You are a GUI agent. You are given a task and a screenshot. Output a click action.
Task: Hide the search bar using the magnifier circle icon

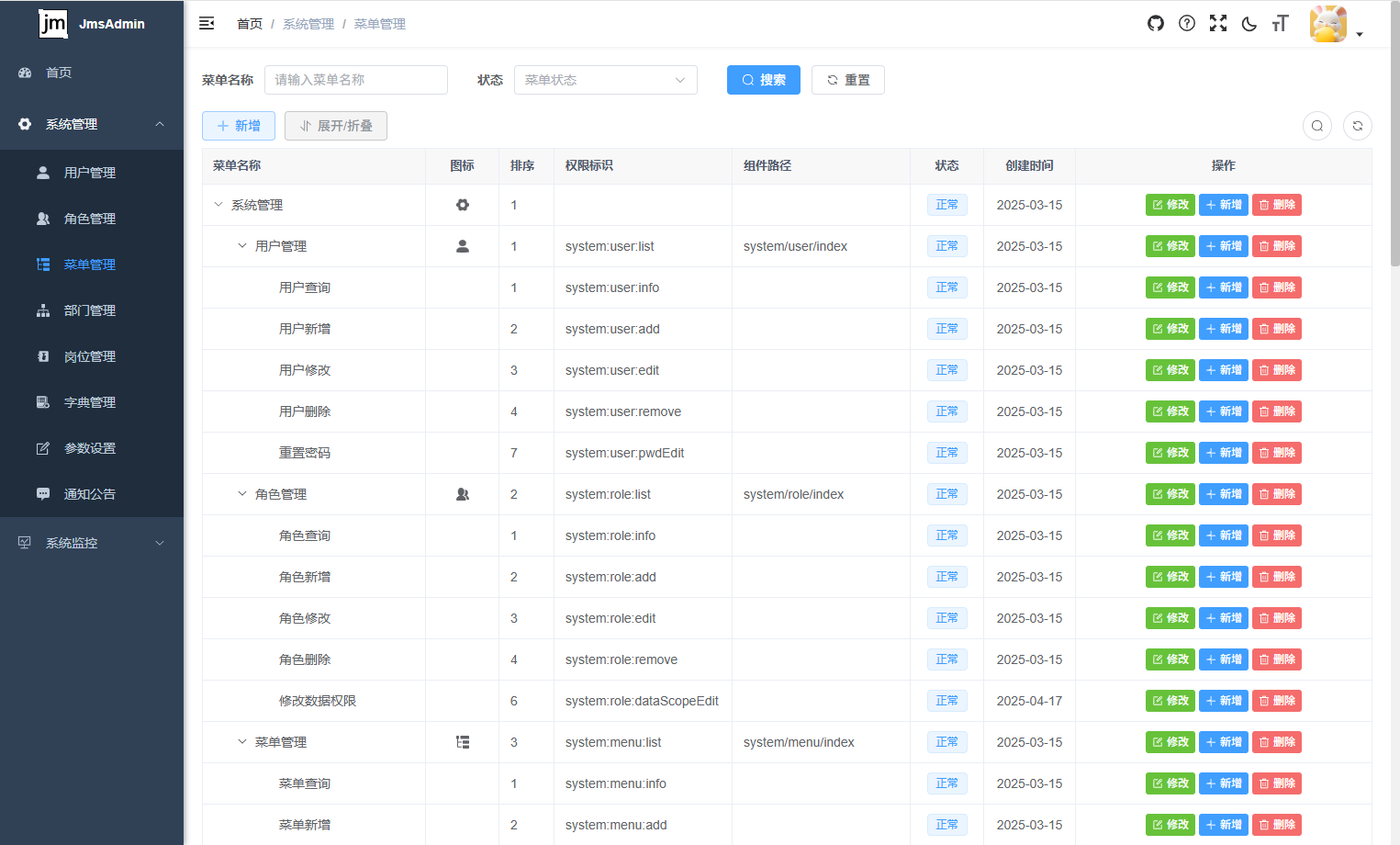point(1317,126)
